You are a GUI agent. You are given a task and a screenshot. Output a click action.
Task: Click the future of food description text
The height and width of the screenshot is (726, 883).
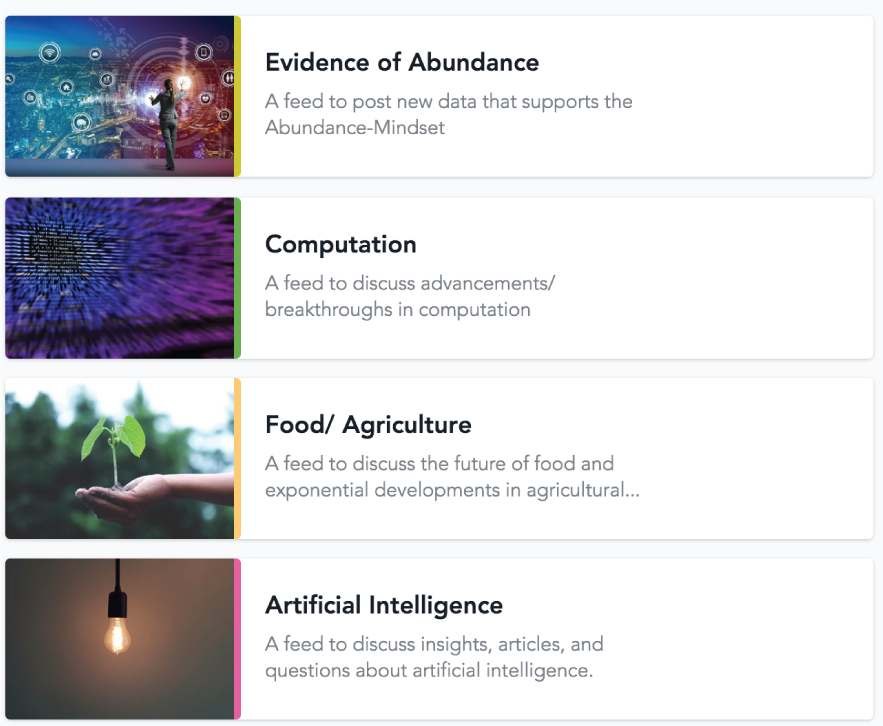tap(452, 477)
